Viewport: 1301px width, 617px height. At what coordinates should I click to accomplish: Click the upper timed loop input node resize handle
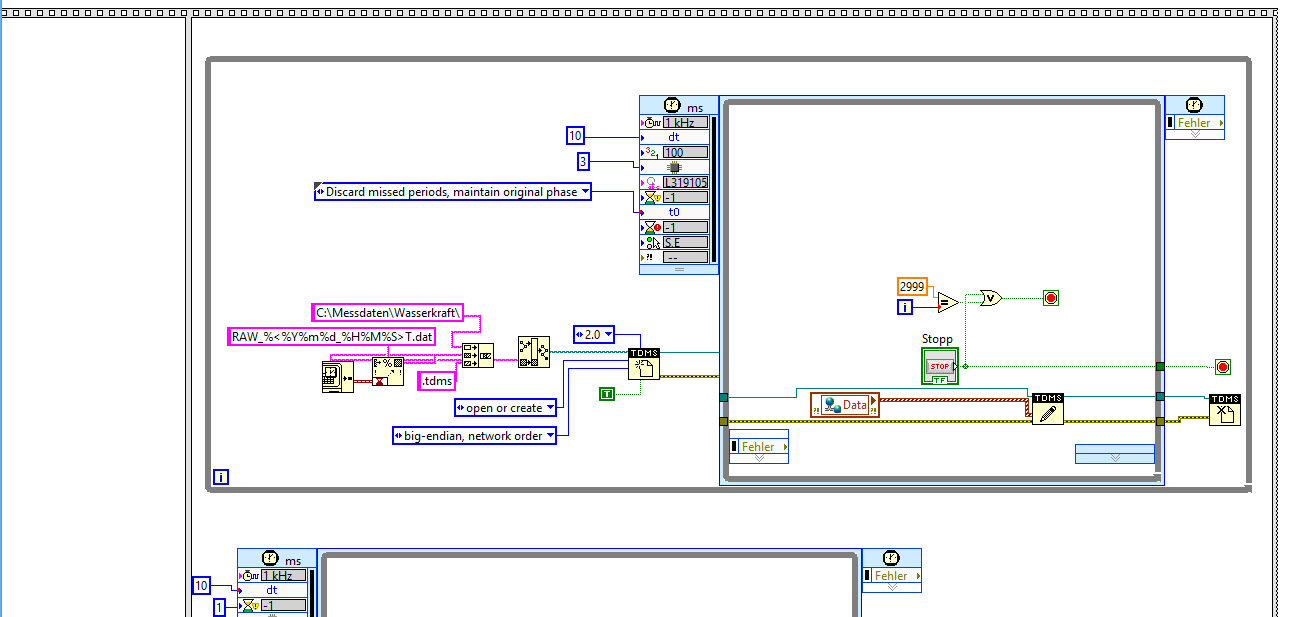pyautogui.click(x=678, y=269)
